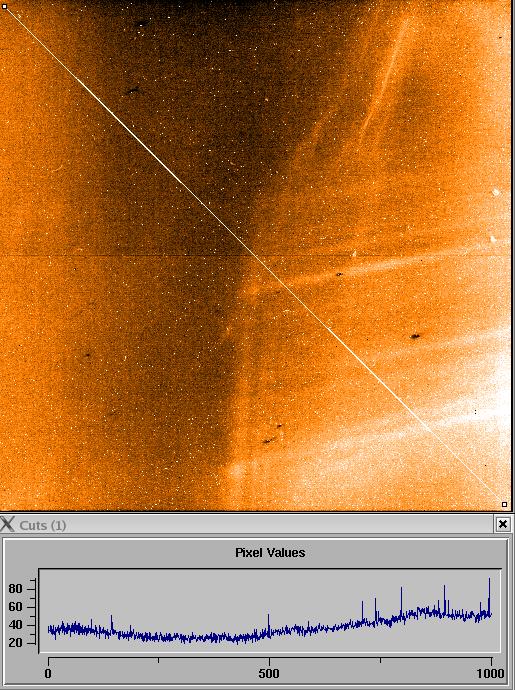The width and height of the screenshot is (515, 690).
Task: Click the 0 label on the x-axis
Action: pos(48,673)
